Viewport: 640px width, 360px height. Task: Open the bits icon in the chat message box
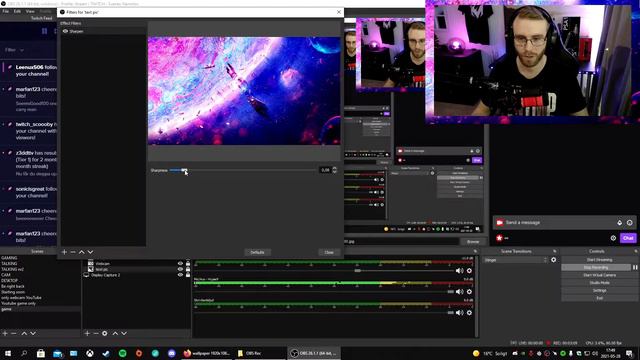[620, 222]
